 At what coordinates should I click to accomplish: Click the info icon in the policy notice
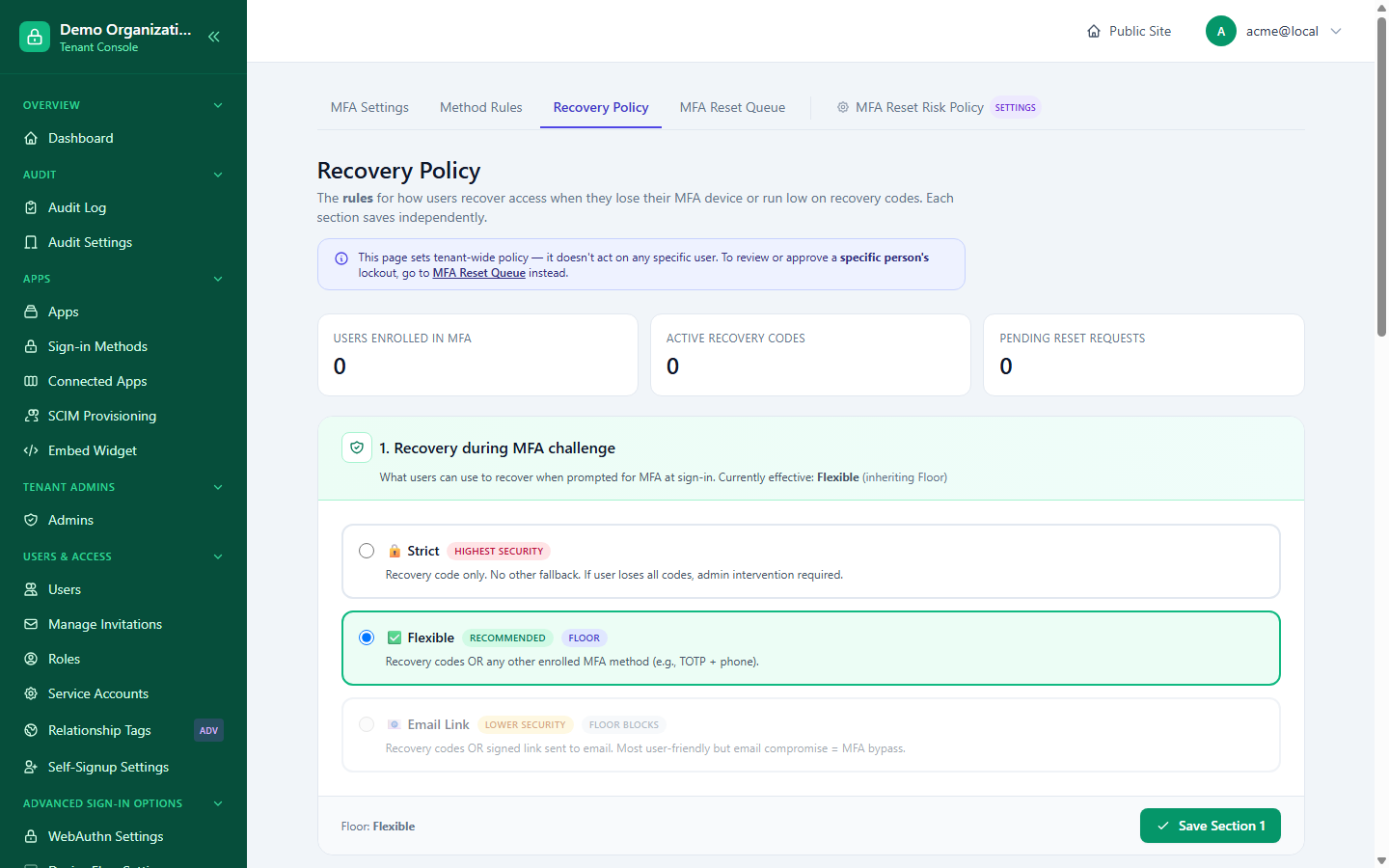click(x=341, y=258)
